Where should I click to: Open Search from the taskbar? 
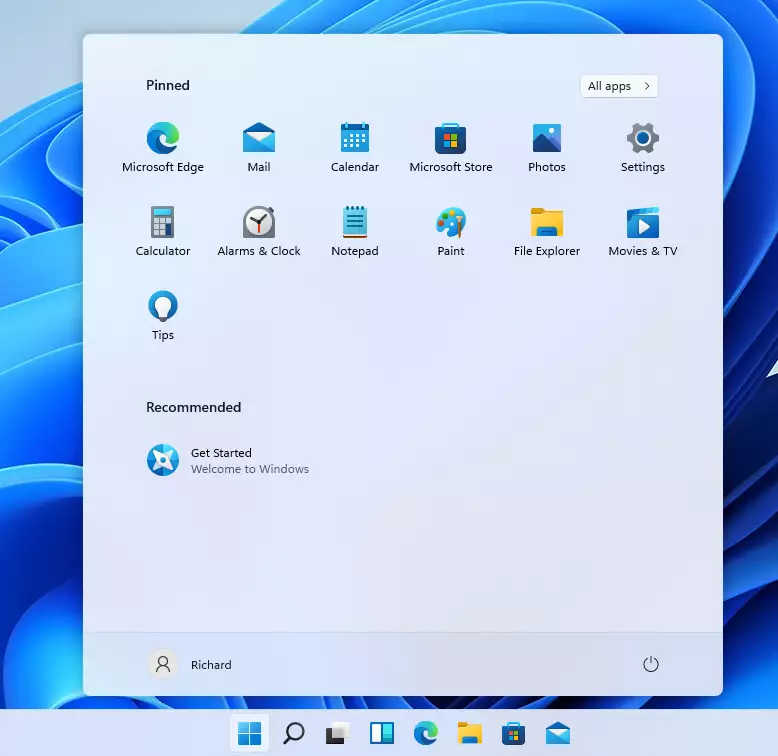(x=294, y=733)
